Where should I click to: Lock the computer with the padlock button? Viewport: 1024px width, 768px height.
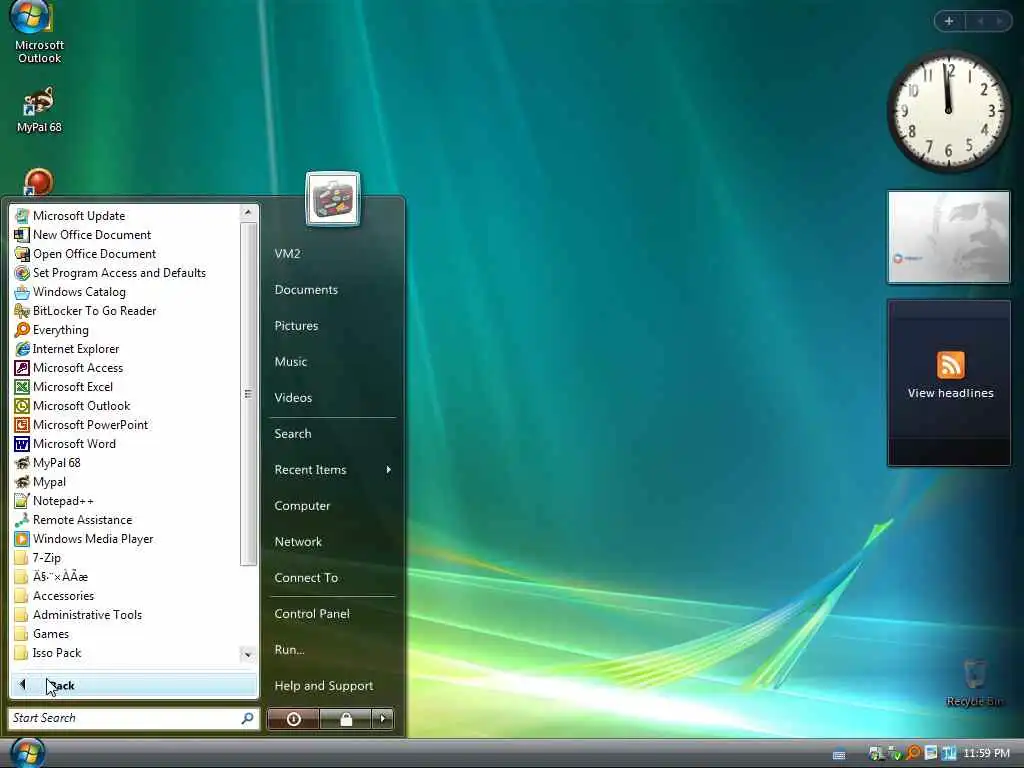coord(346,719)
